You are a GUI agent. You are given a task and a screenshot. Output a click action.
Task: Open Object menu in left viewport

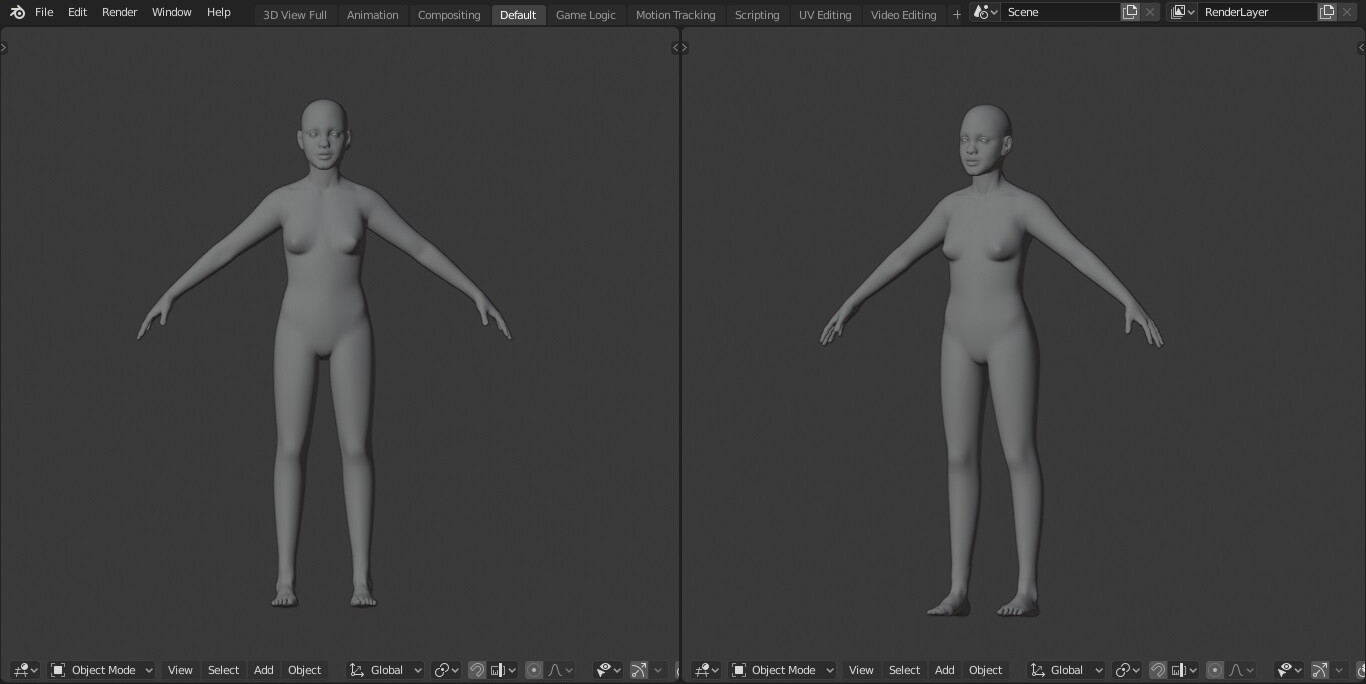[x=304, y=670]
